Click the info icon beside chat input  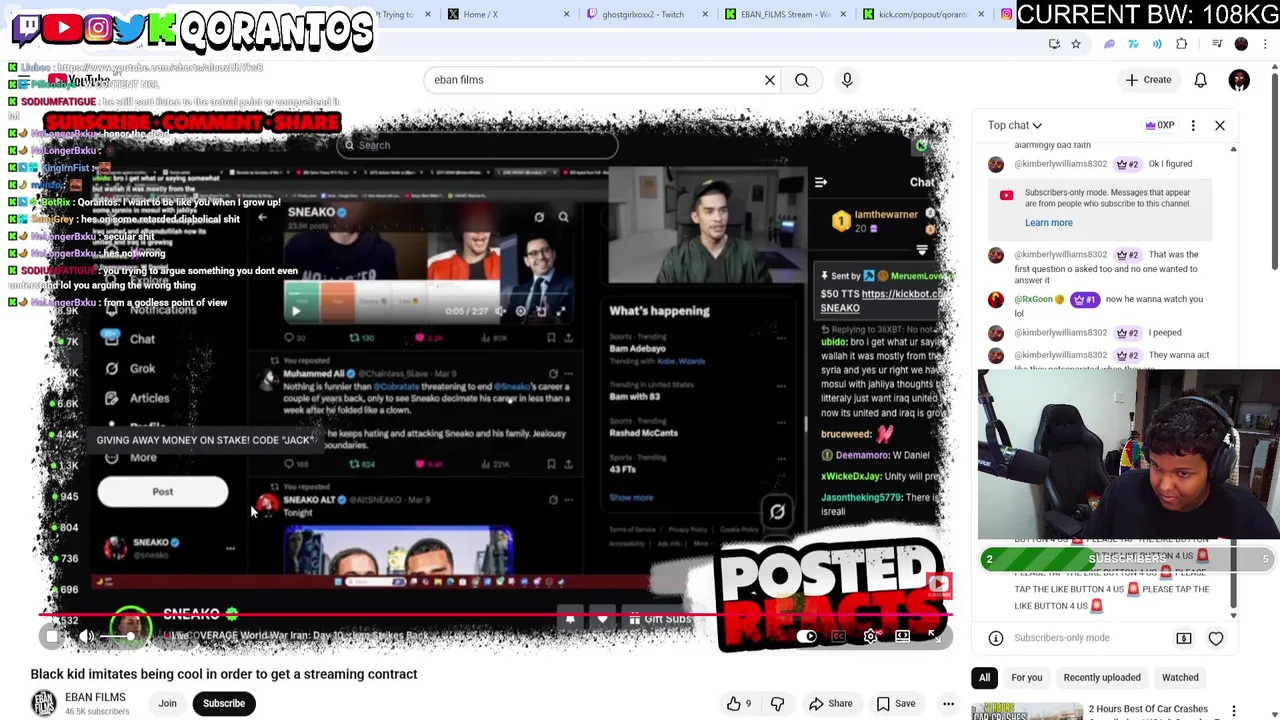[996, 638]
